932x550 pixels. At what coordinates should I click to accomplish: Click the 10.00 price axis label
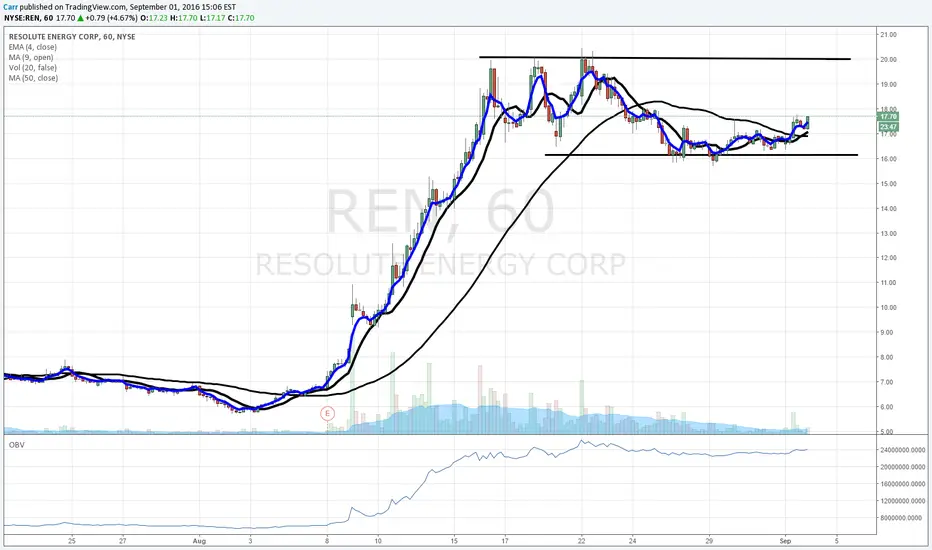coord(889,307)
